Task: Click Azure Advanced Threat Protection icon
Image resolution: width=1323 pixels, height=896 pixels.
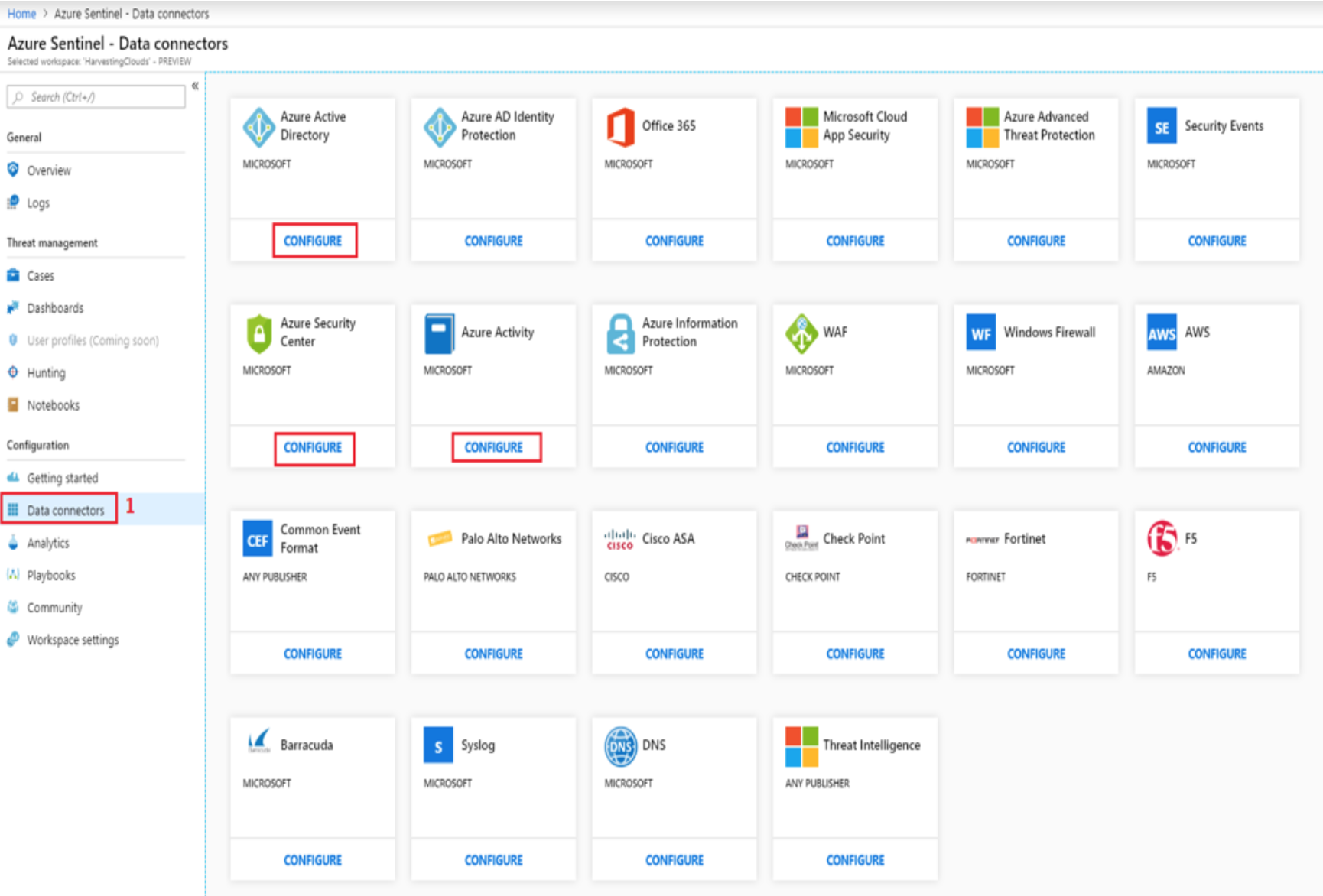Action: [x=982, y=127]
